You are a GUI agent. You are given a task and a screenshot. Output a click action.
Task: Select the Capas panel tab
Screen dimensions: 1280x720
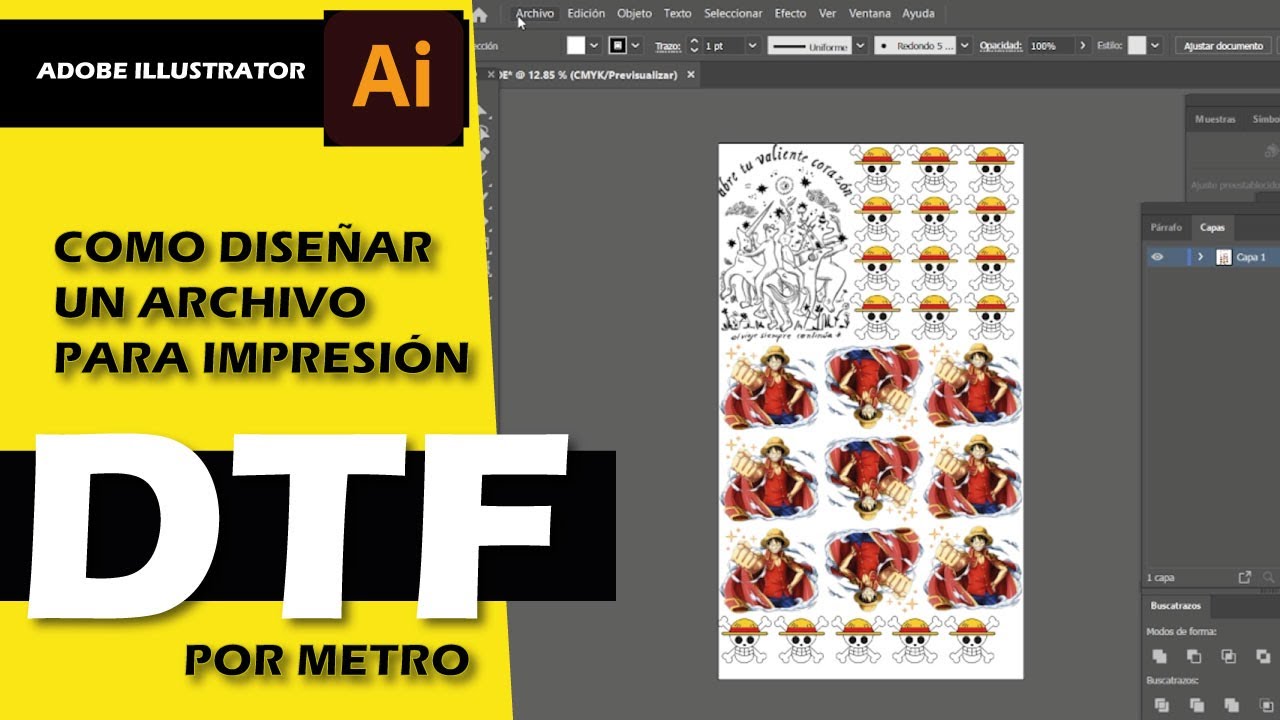(x=1212, y=227)
